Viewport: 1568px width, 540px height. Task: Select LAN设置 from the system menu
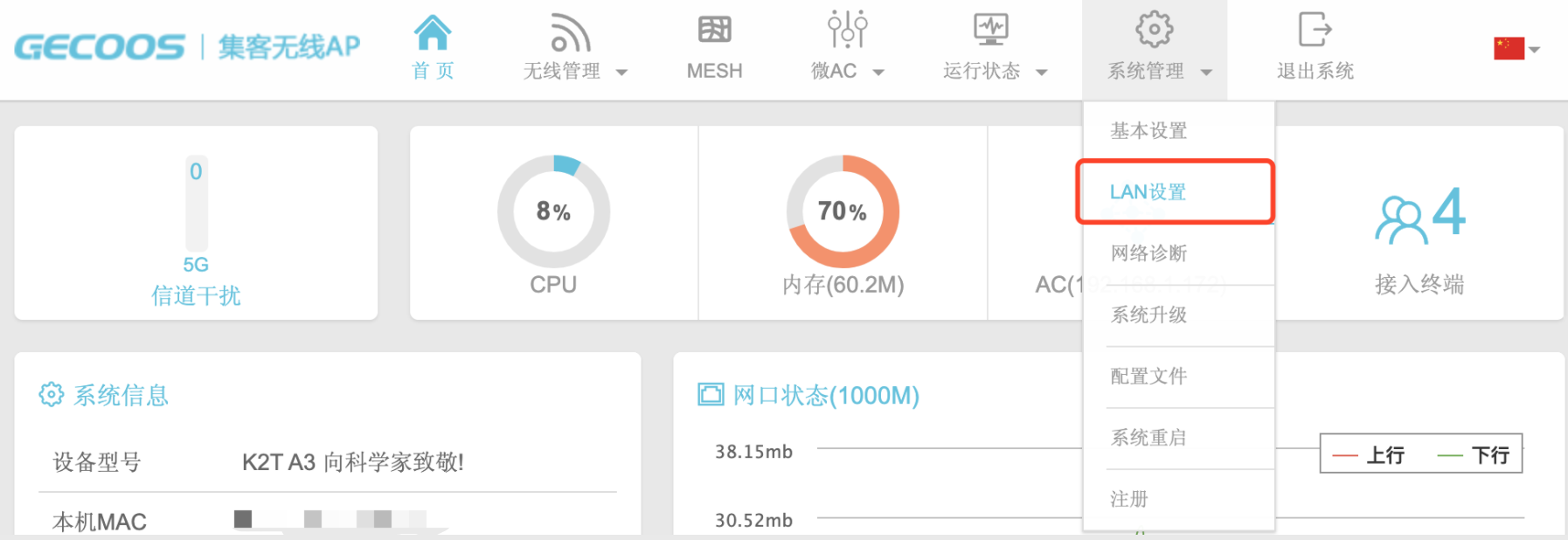(x=1148, y=191)
